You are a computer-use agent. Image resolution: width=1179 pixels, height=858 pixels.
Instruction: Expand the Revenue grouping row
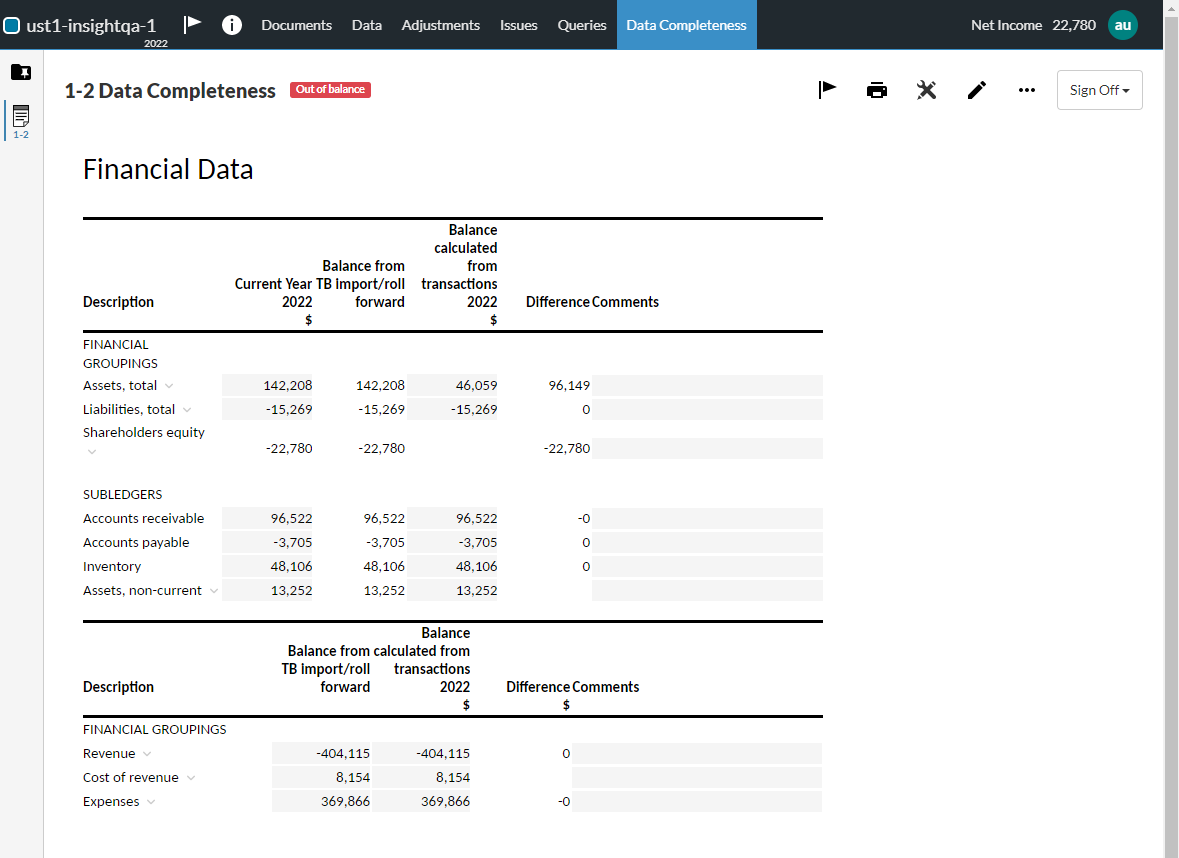click(x=147, y=754)
